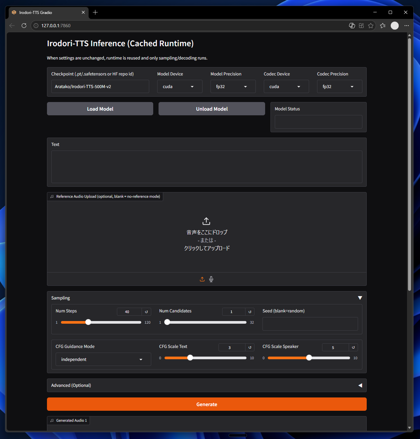This screenshot has height=439, width=420.
Task: Open a new browser tab
Action: point(95,12)
